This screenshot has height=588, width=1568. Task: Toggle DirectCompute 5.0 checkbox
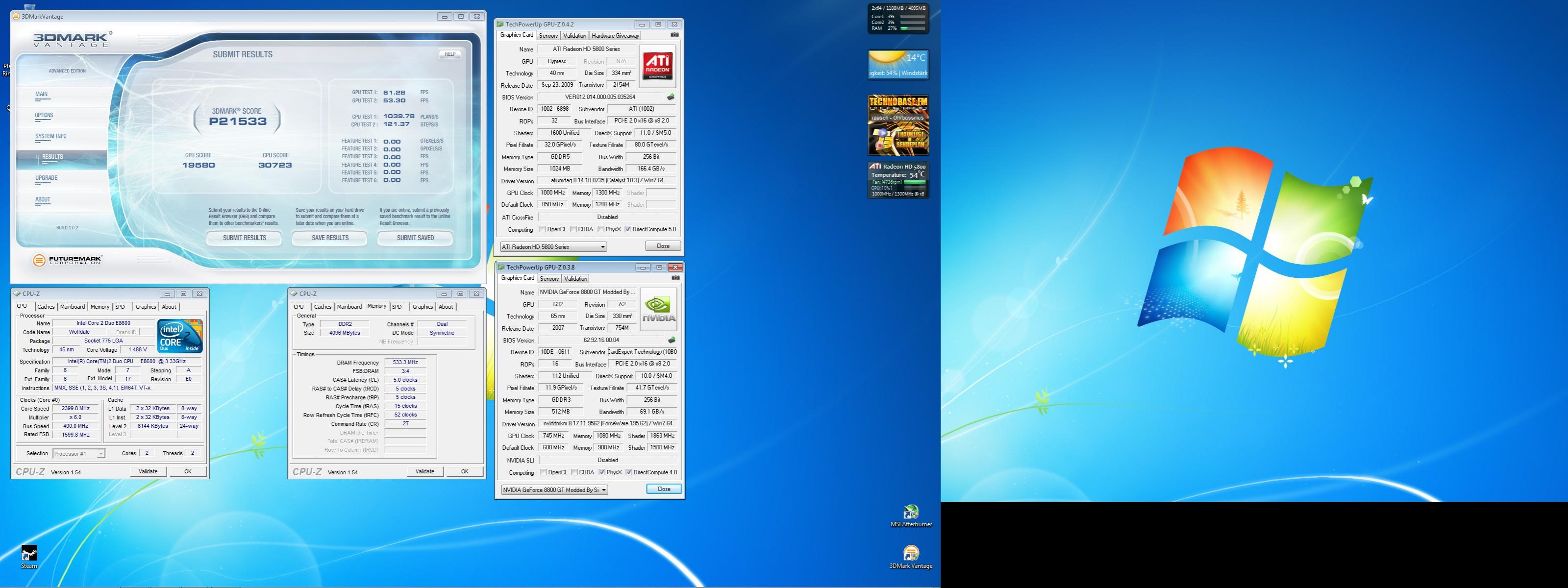coord(627,229)
